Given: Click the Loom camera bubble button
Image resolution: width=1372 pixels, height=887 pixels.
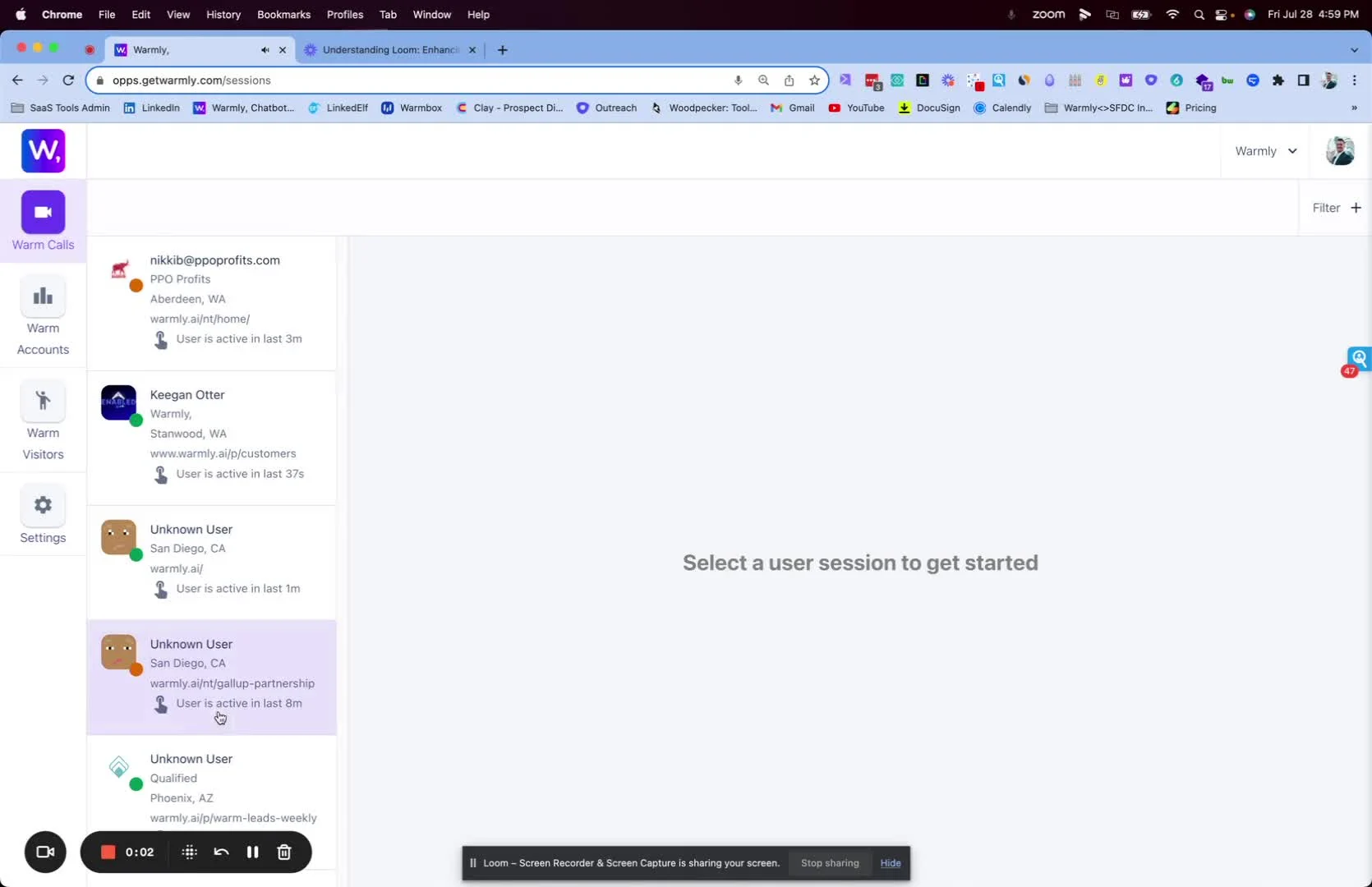Looking at the screenshot, I should (x=45, y=852).
